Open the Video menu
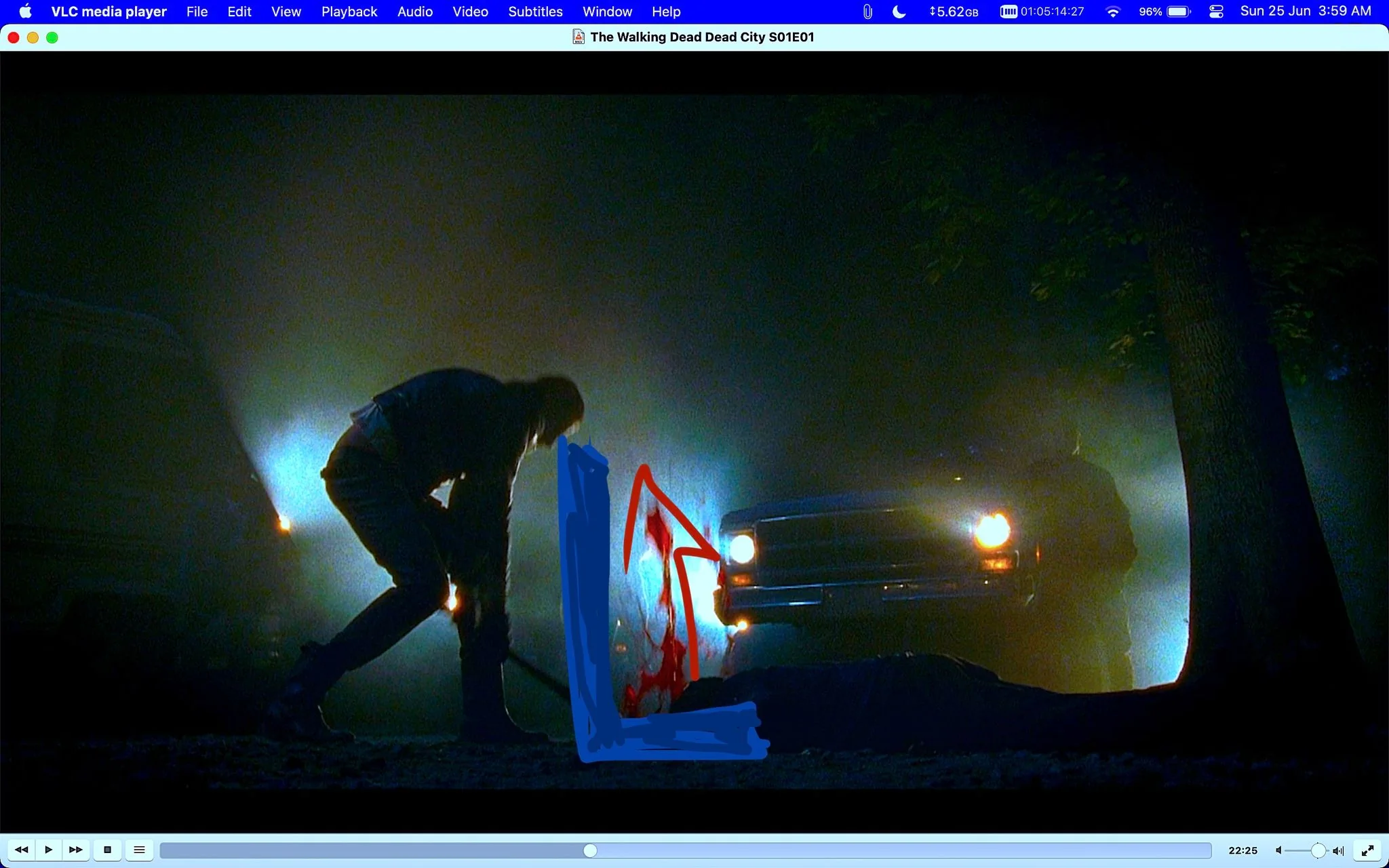 (x=470, y=12)
